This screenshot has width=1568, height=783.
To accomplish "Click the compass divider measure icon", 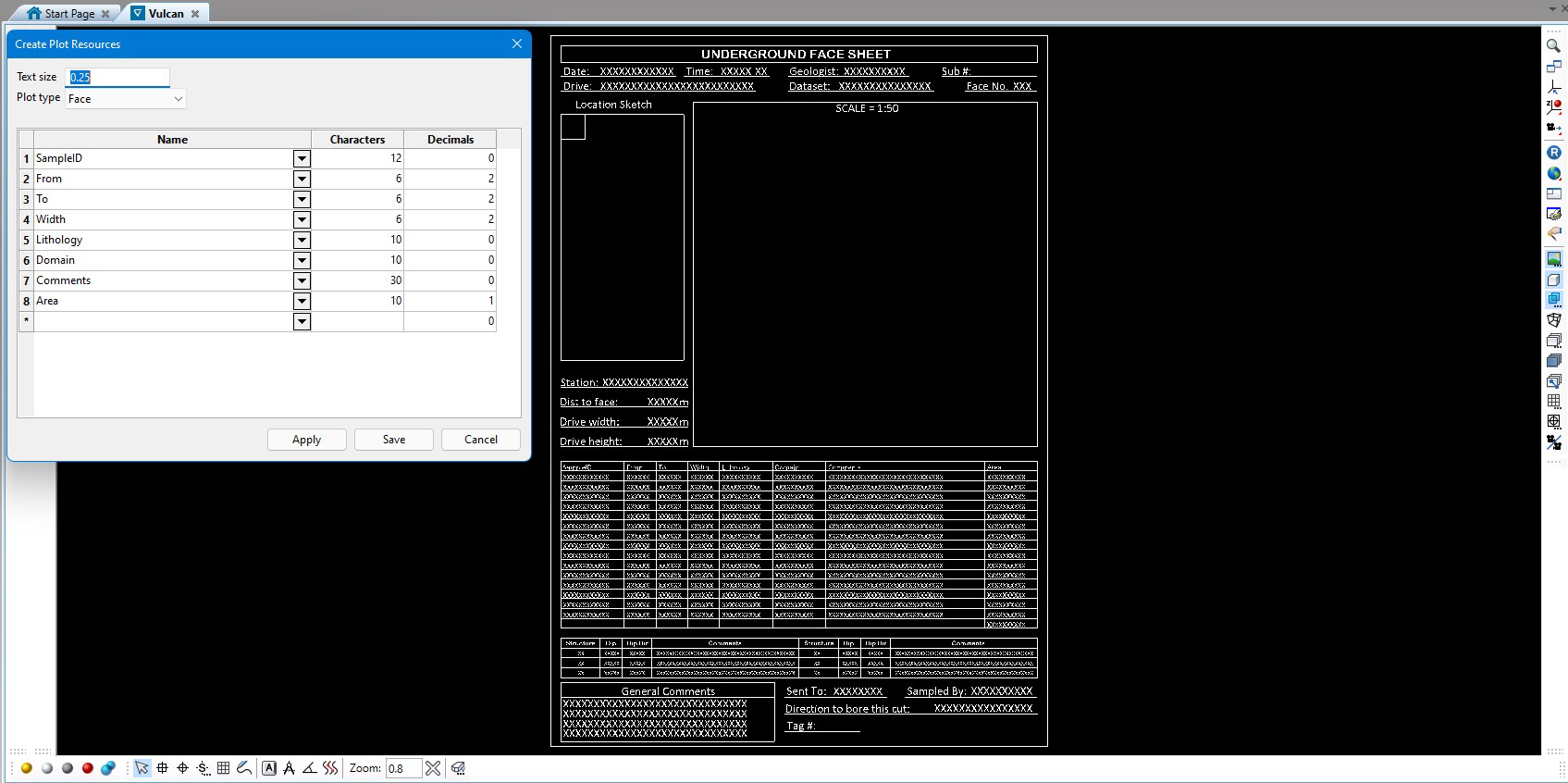I will click(x=290, y=768).
